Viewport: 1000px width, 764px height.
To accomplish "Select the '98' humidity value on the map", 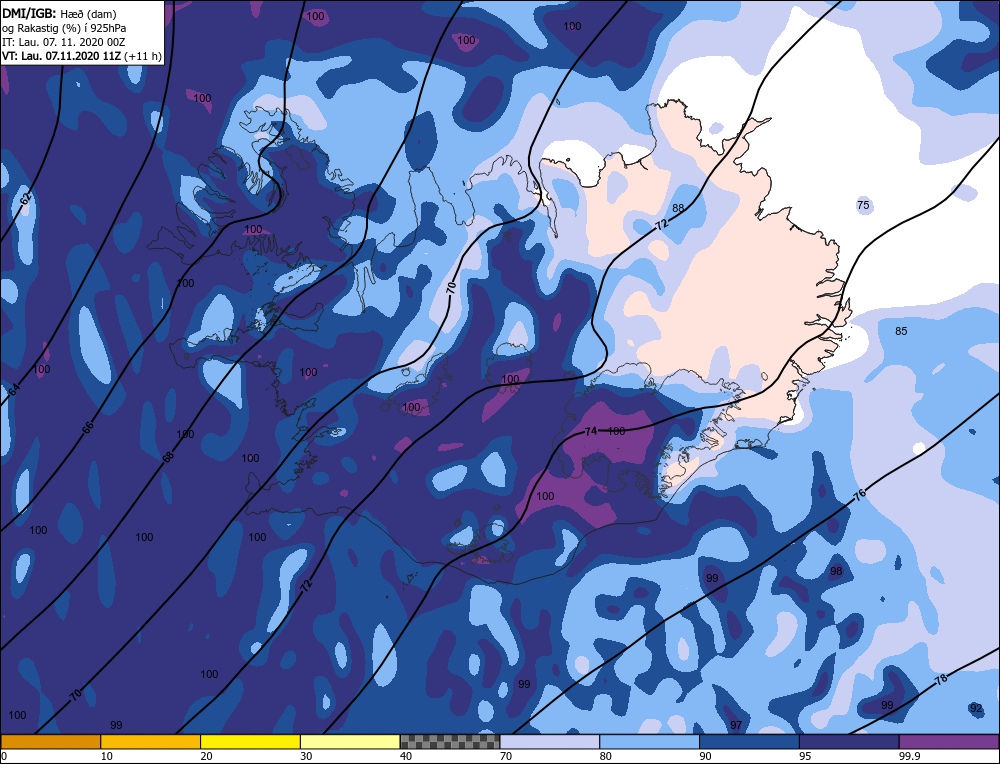I will pos(835,571).
